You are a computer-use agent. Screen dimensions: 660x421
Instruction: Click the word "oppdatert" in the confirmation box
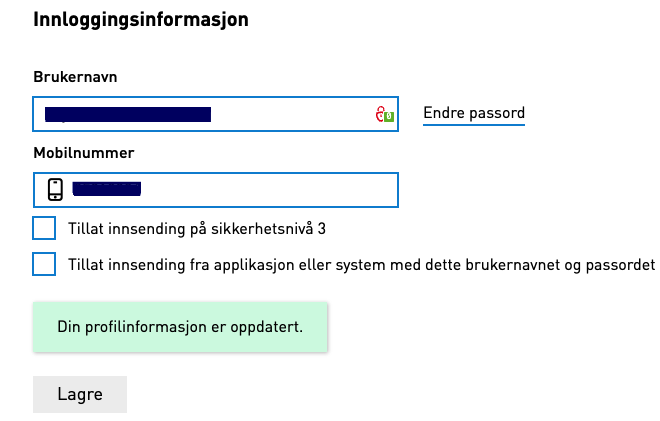271,327
